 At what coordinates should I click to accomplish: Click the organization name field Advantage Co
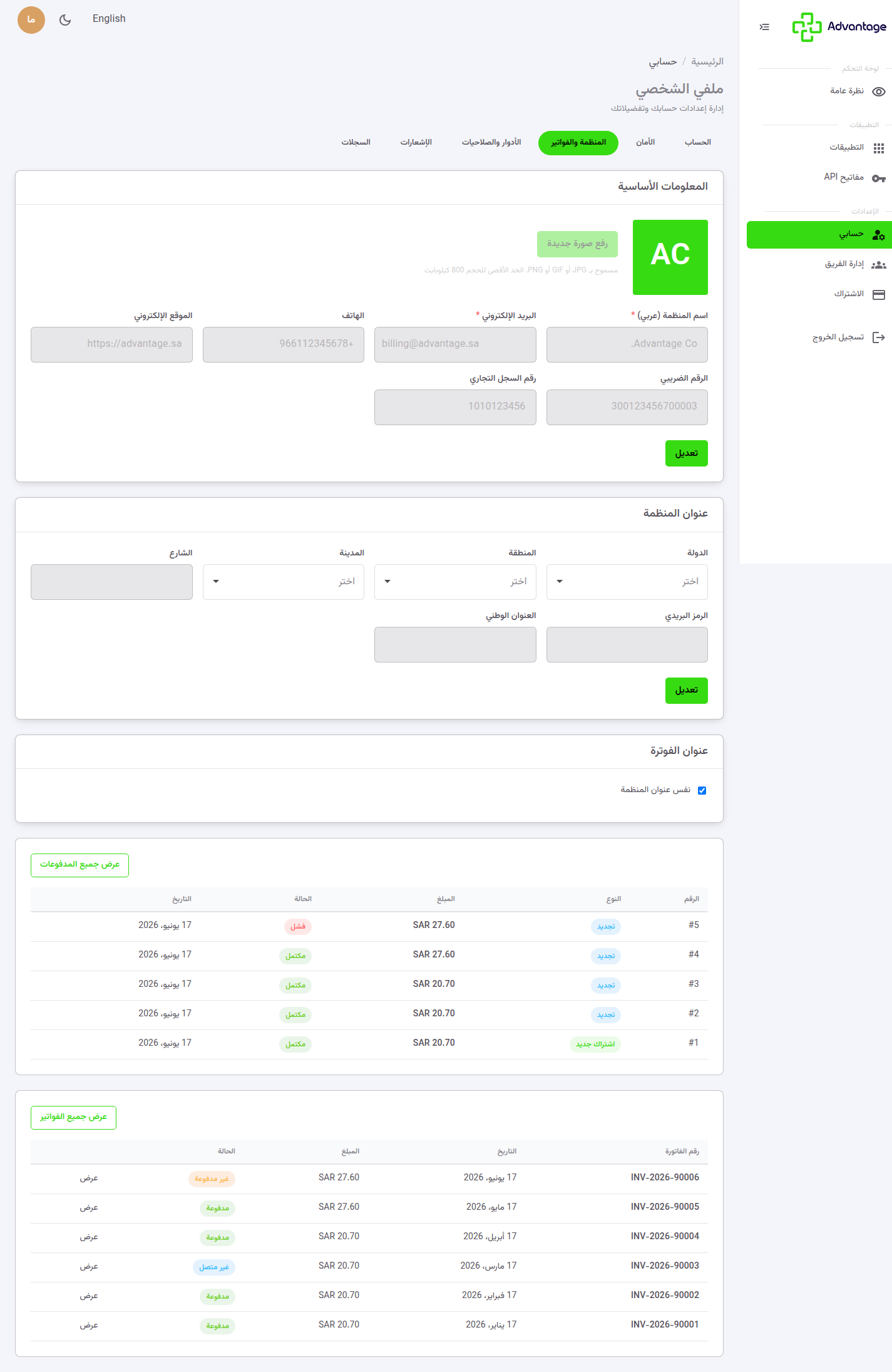(627, 344)
